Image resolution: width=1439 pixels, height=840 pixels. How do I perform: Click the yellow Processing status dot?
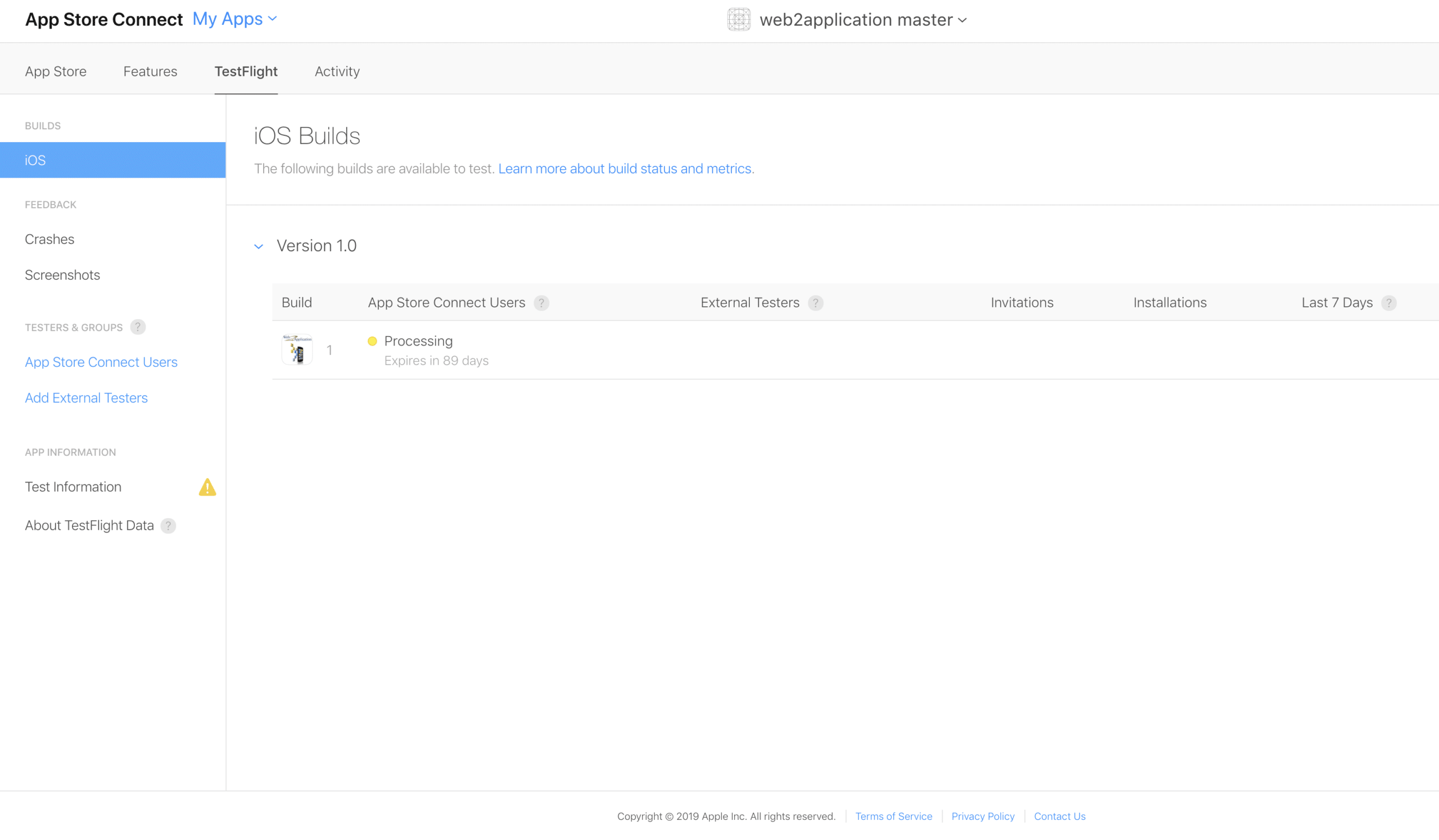pos(372,341)
